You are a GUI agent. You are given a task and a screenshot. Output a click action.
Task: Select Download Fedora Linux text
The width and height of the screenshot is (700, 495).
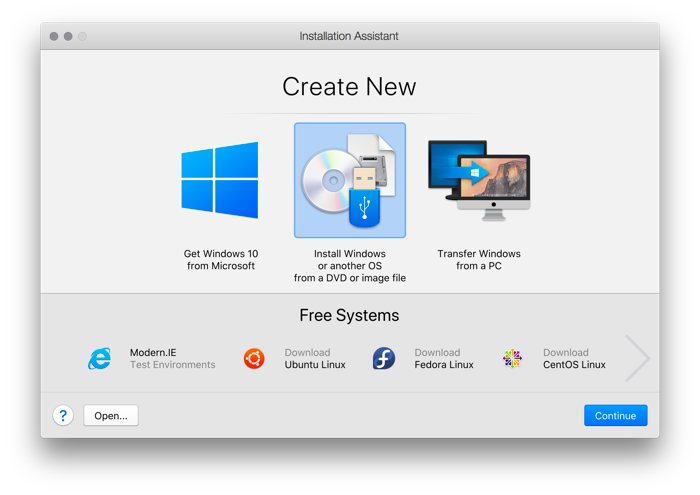click(444, 358)
